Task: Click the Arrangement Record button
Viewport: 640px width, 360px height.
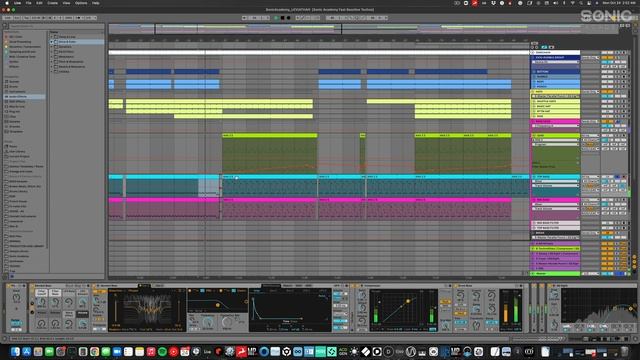Action: [289, 18]
